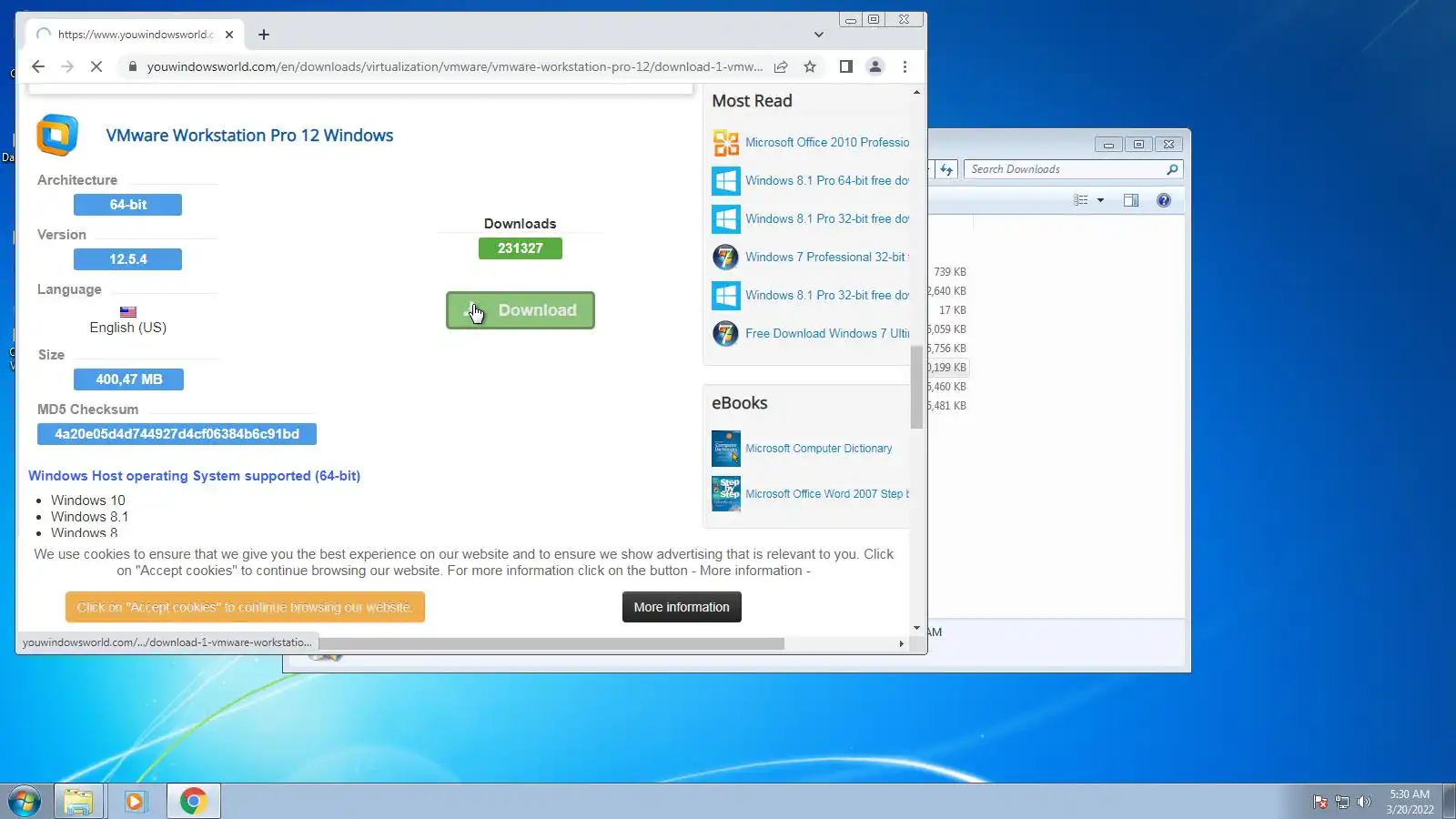This screenshot has height=819, width=1456.
Task: Click the Windows 7 Professional 32-bit icon
Action: point(726,258)
